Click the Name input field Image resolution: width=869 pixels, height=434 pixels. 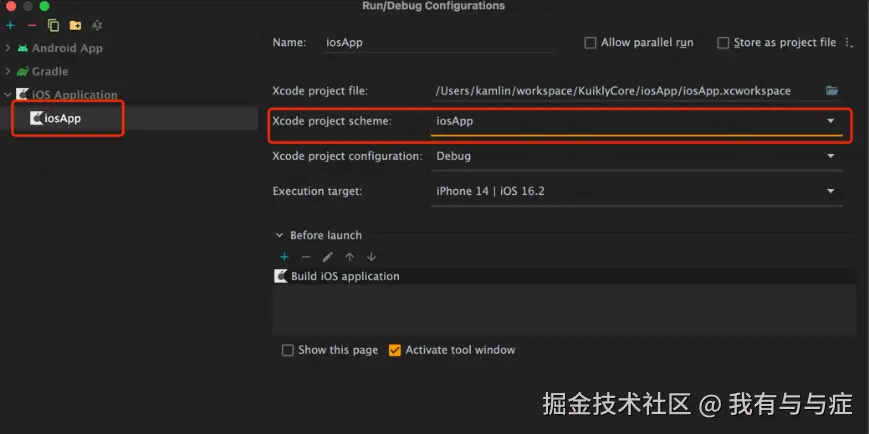[x=438, y=43]
